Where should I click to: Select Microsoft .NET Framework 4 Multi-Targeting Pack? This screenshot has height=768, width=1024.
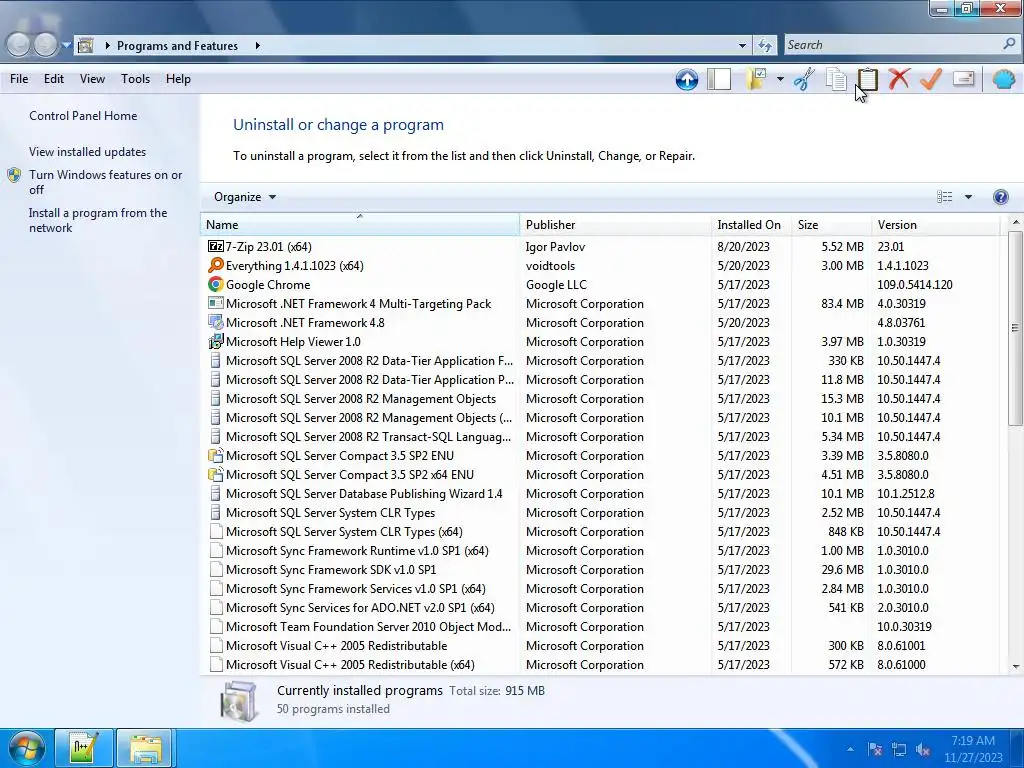click(601, 304)
